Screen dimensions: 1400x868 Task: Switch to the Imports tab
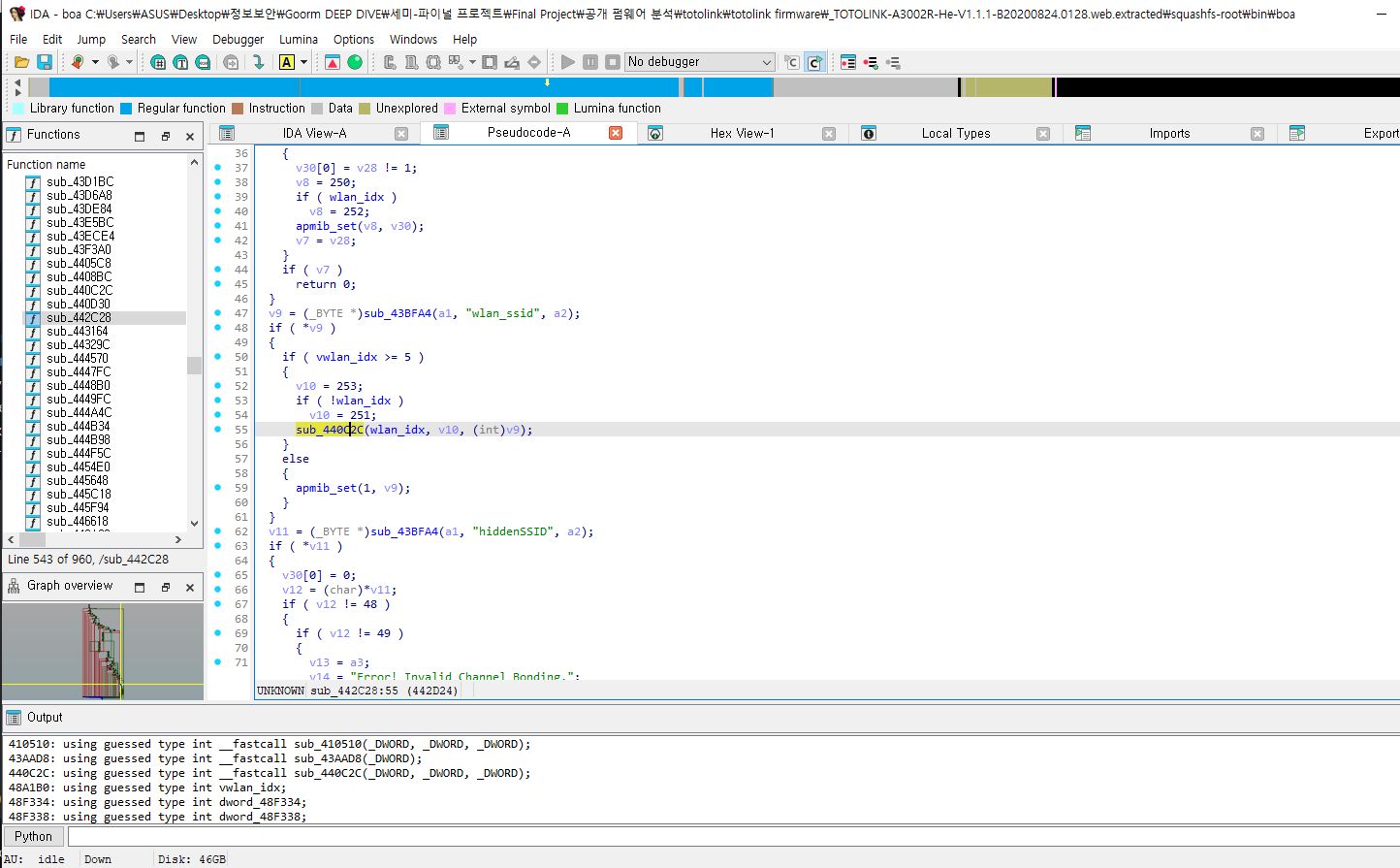click(1169, 134)
